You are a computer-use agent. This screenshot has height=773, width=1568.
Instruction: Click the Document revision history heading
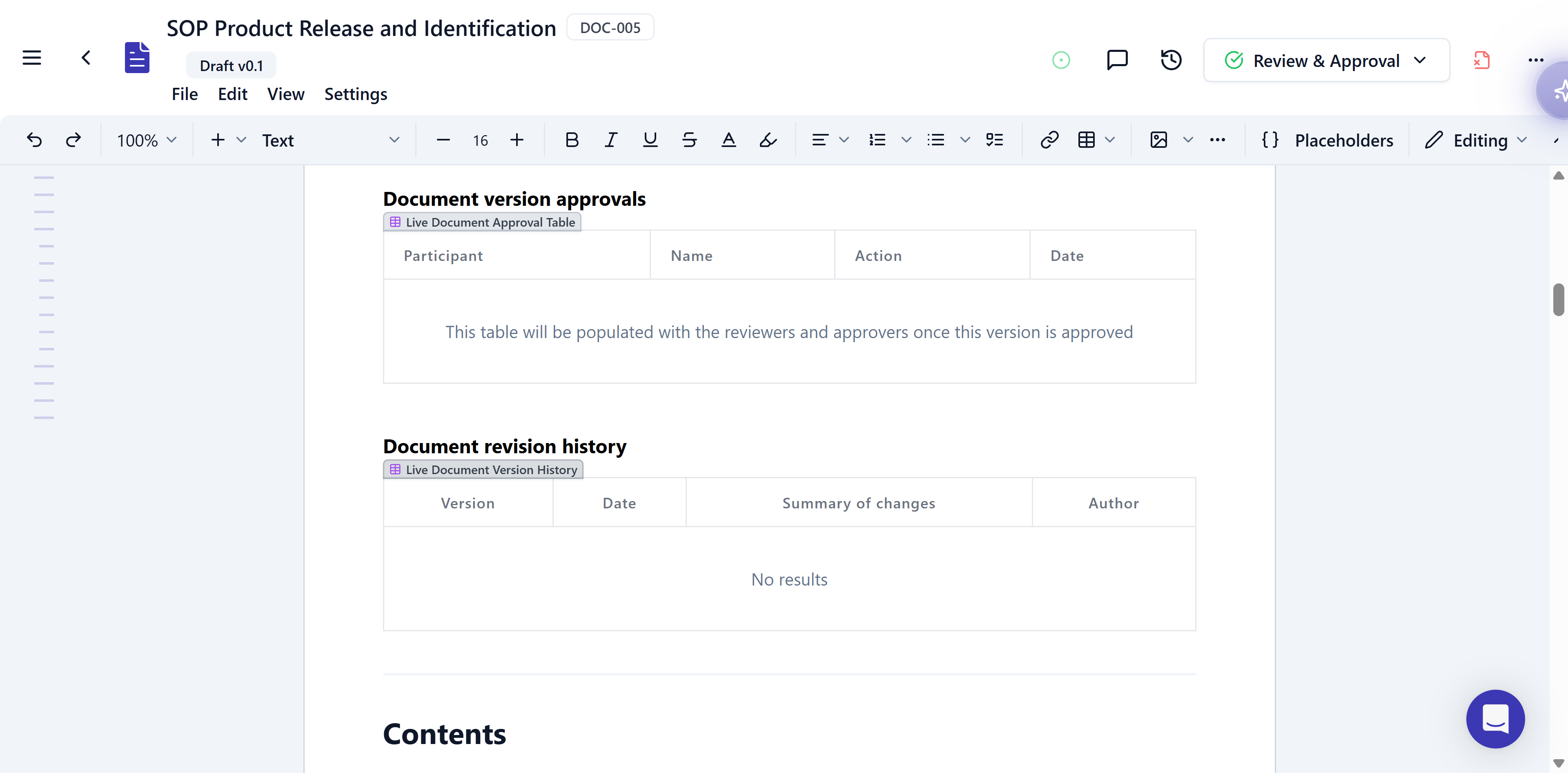coord(505,446)
